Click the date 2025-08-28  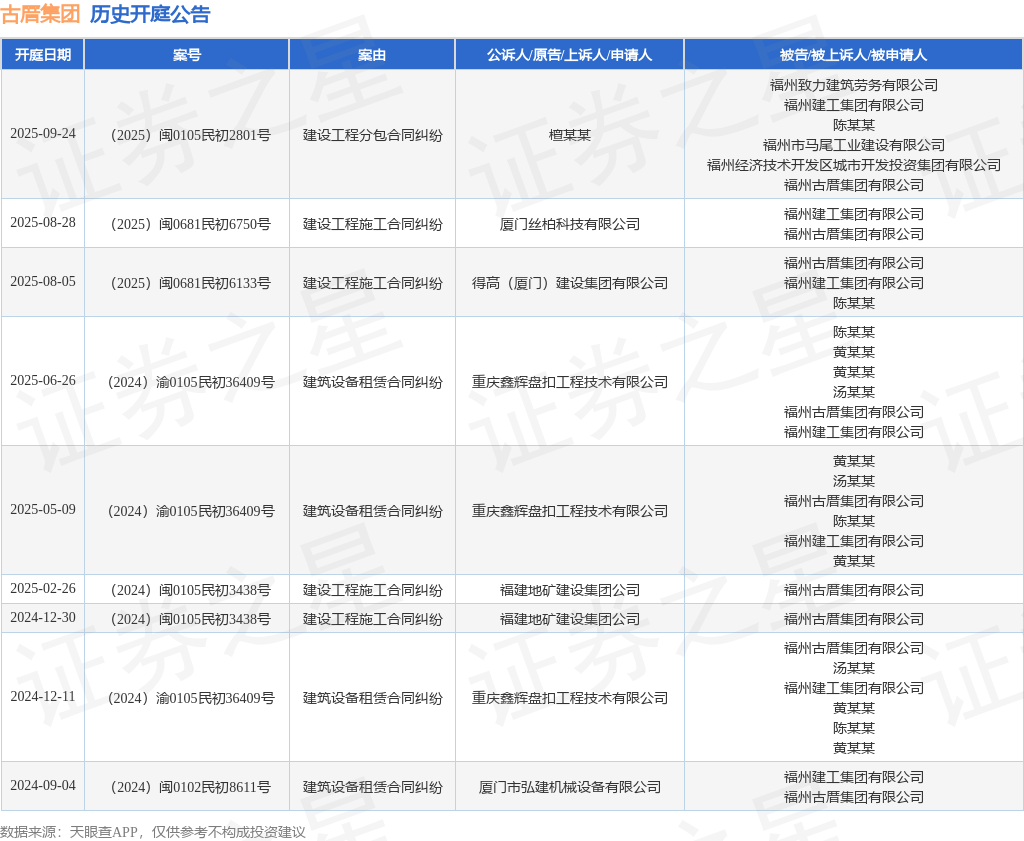(x=43, y=222)
